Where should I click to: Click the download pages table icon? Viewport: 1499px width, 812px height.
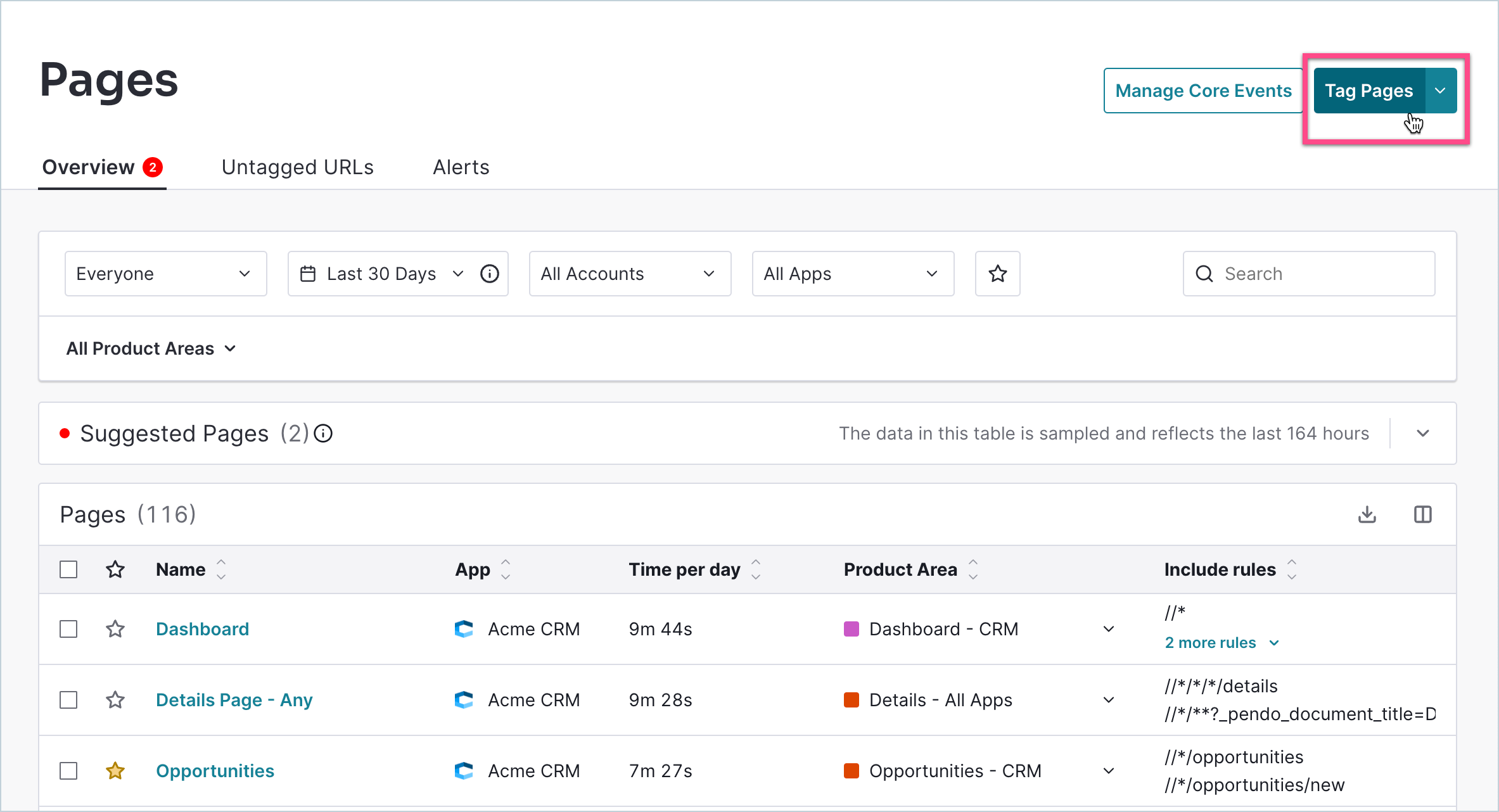tap(1367, 514)
